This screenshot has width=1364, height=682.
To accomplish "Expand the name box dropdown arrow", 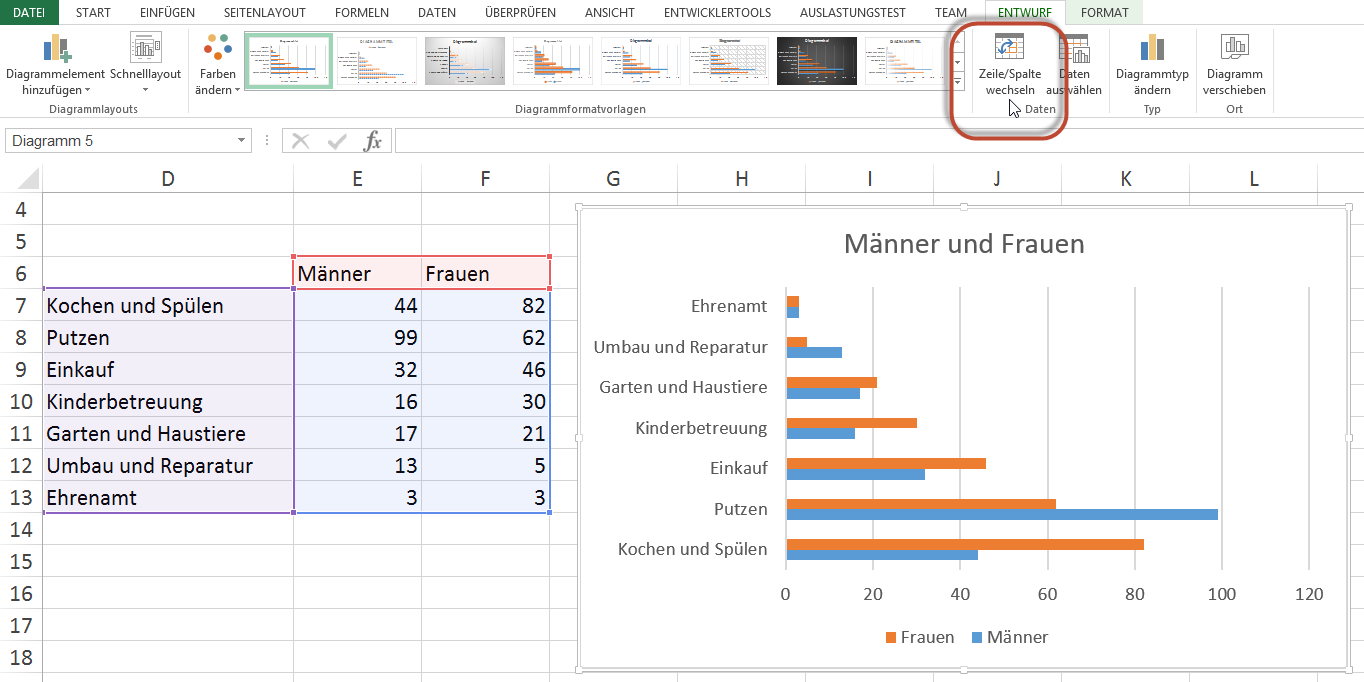I will point(242,141).
